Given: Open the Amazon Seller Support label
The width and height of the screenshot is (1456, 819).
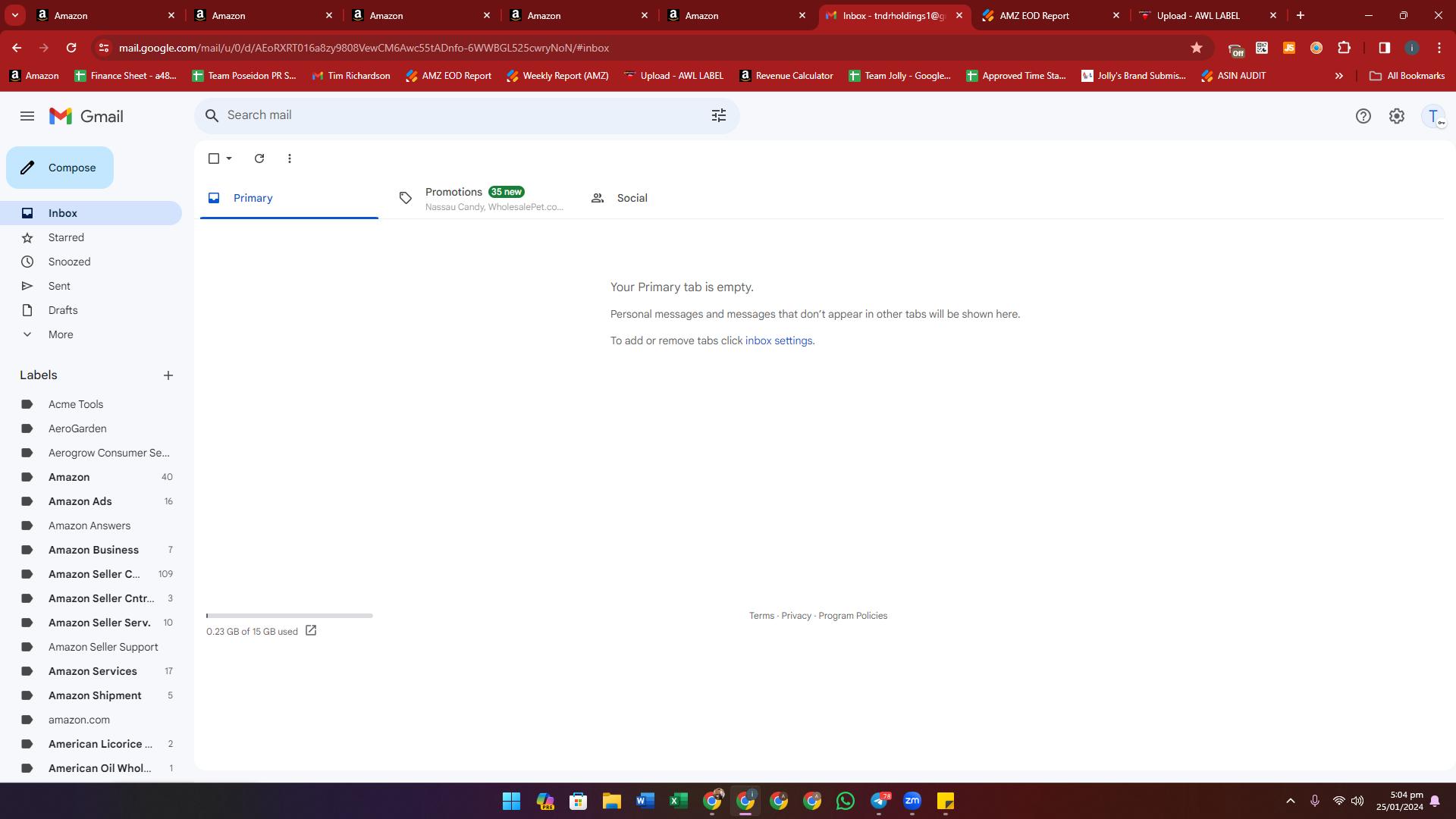Looking at the screenshot, I should pos(91,647).
